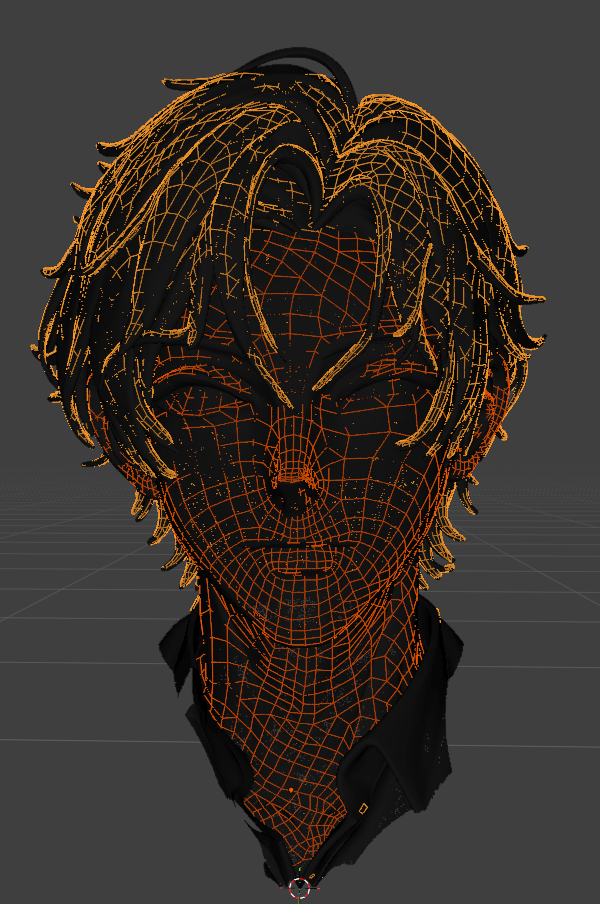This screenshot has width=600, height=904.
Task: Click the orange origin dot on the chest
Action: (290, 790)
